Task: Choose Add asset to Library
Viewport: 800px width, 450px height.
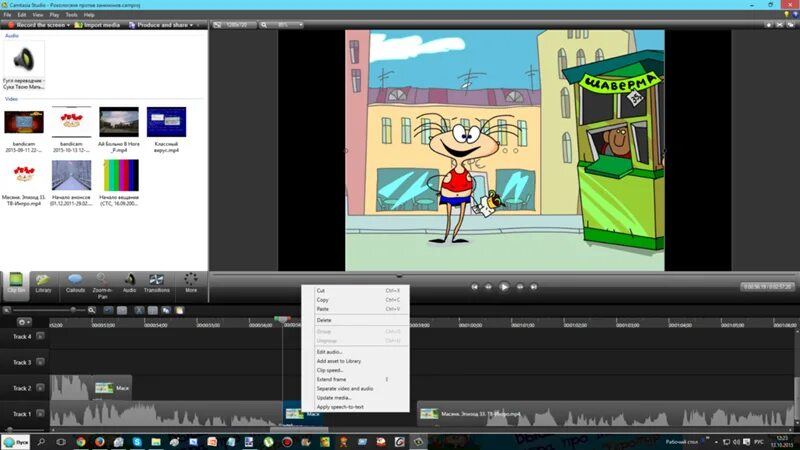Action: coord(358,361)
